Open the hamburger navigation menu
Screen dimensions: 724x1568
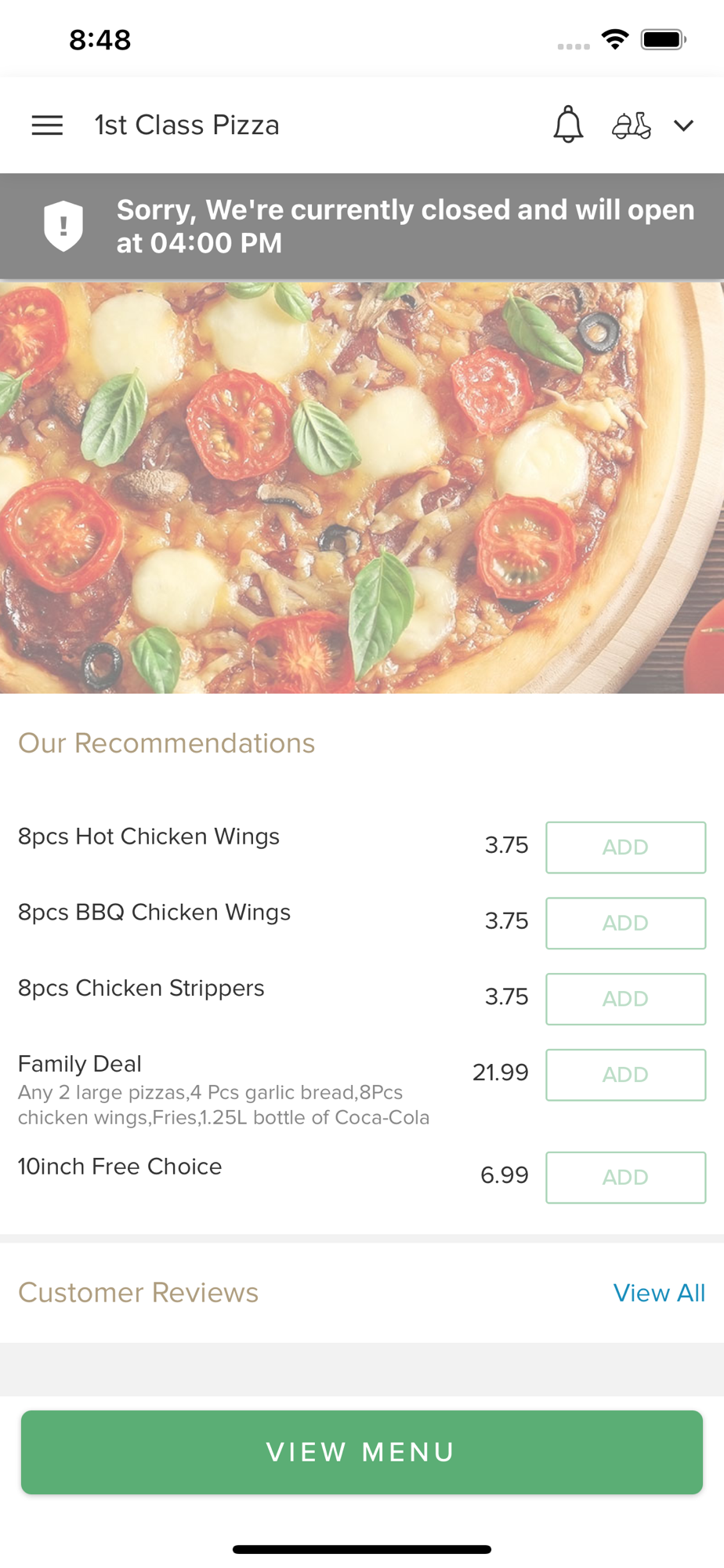pos(47,125)
